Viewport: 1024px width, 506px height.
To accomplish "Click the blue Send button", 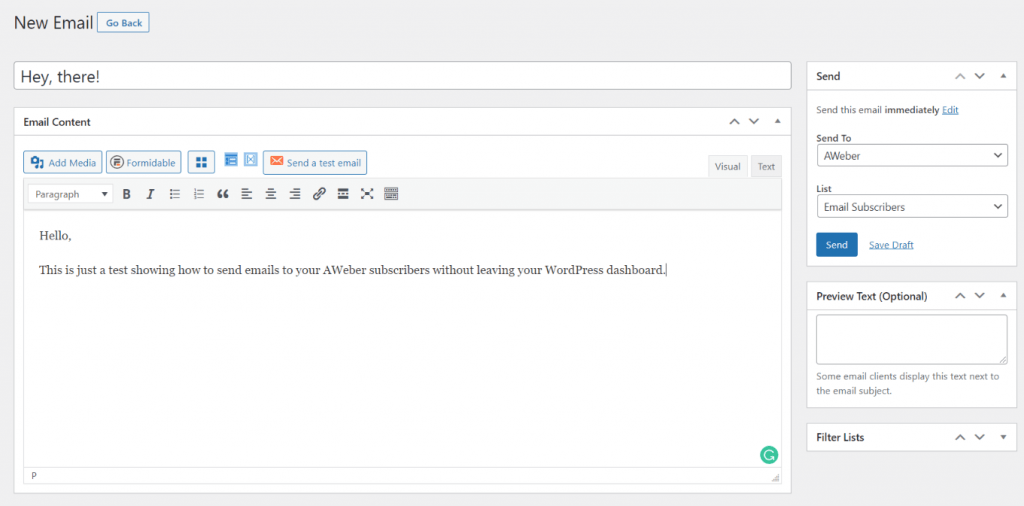I will point(837,245).
